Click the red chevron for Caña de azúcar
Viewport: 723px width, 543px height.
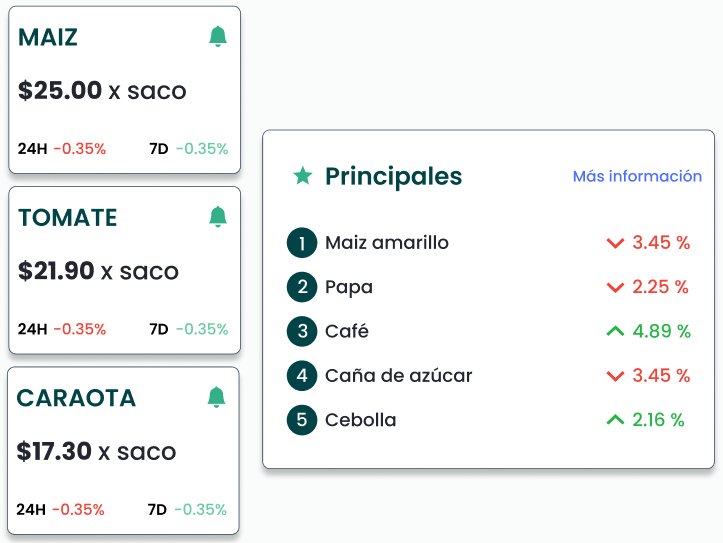[x=615, y=376]
